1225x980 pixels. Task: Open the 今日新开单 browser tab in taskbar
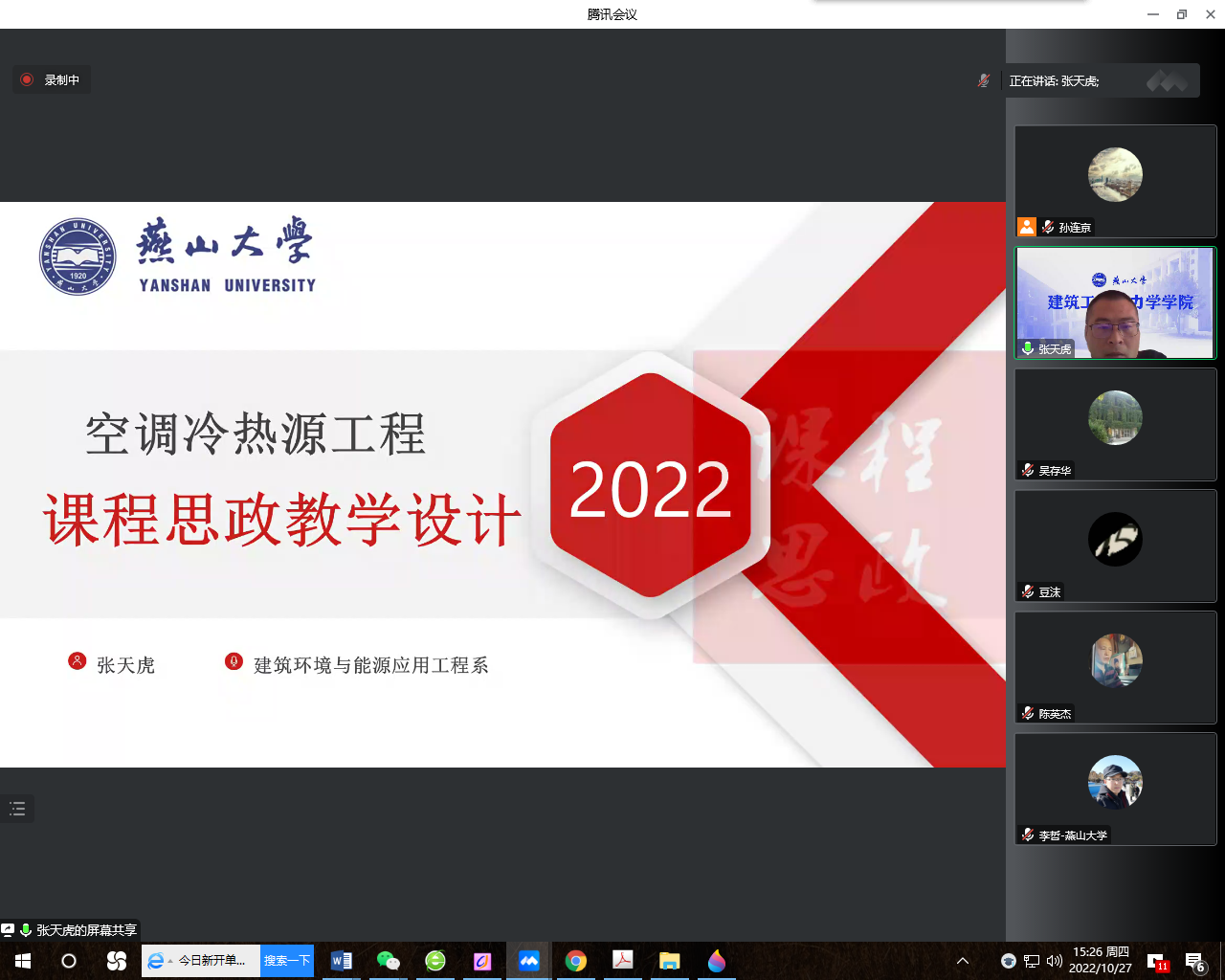[x=201, y=961]
